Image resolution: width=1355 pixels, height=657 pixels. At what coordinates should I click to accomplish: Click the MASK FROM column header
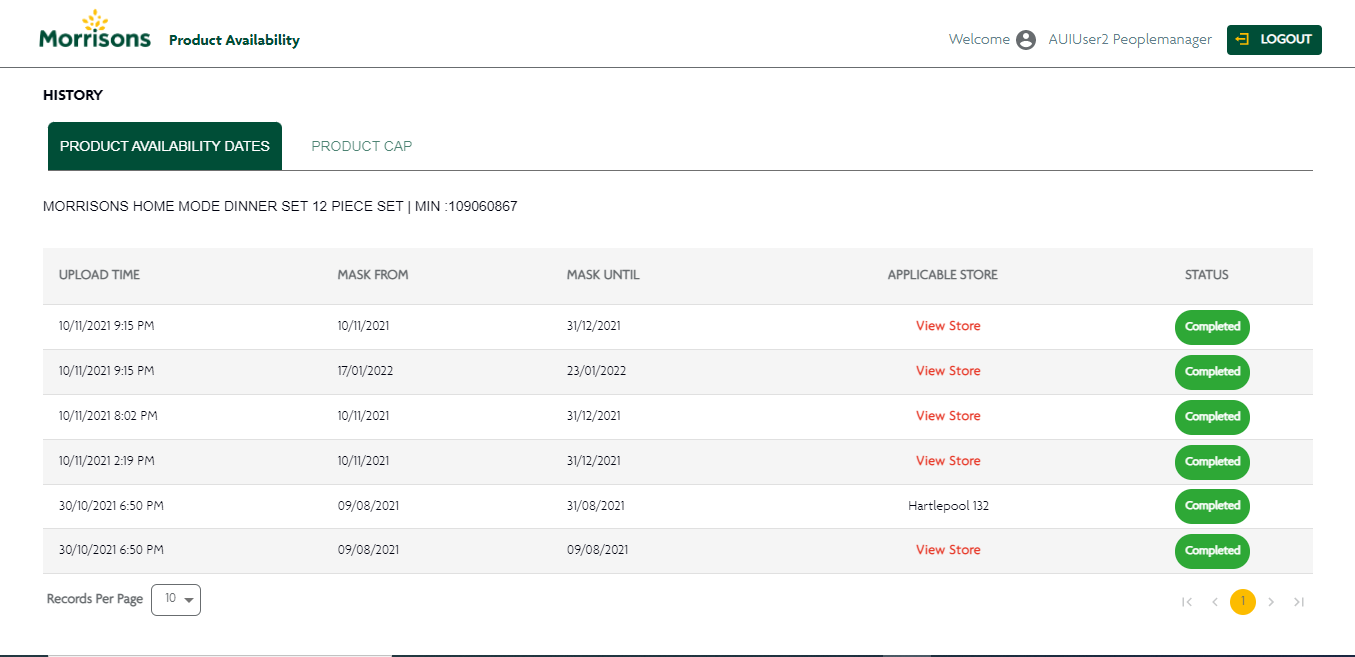tap(373, 275)
